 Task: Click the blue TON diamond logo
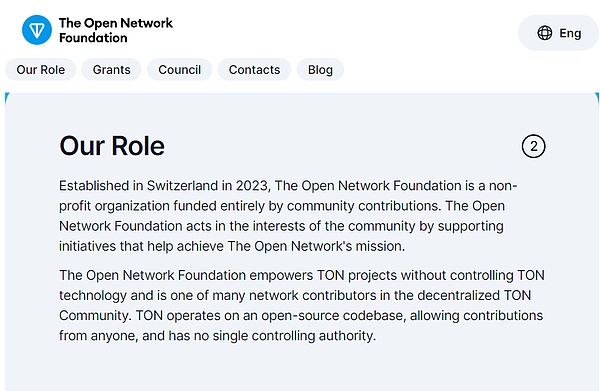[x=37, y=30]
